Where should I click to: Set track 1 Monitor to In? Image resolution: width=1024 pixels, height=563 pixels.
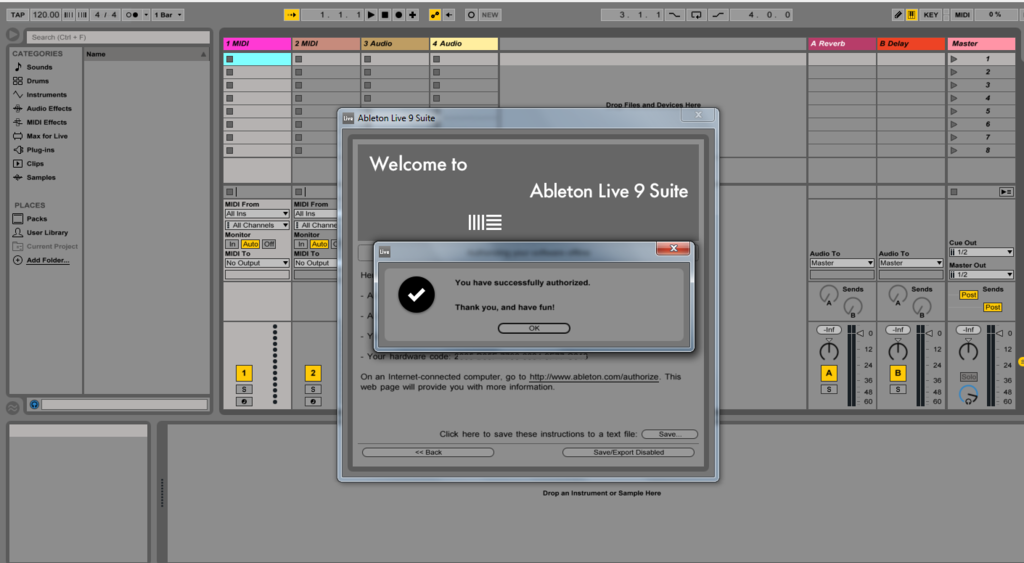[x=232, y=244]
